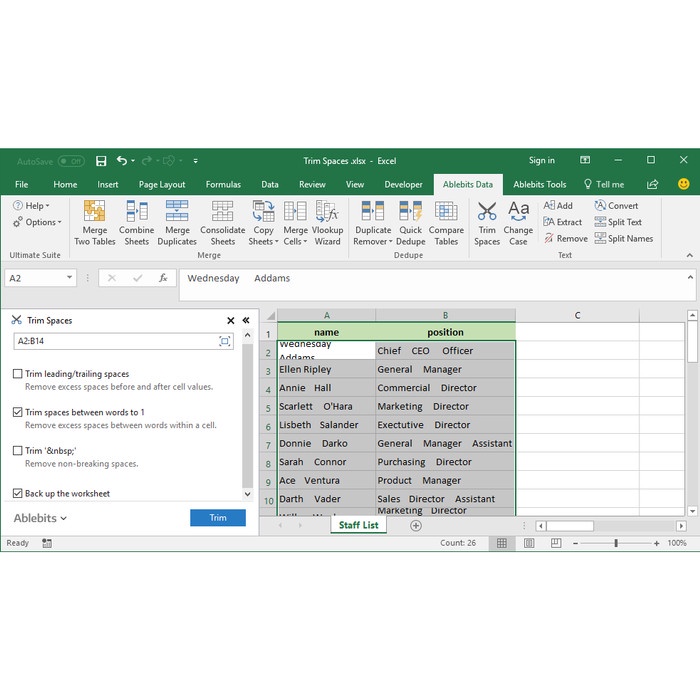This screenshot has width=700, height=700.
Task: Open the Merge Two Tables tool
Action: click(94, 223)
